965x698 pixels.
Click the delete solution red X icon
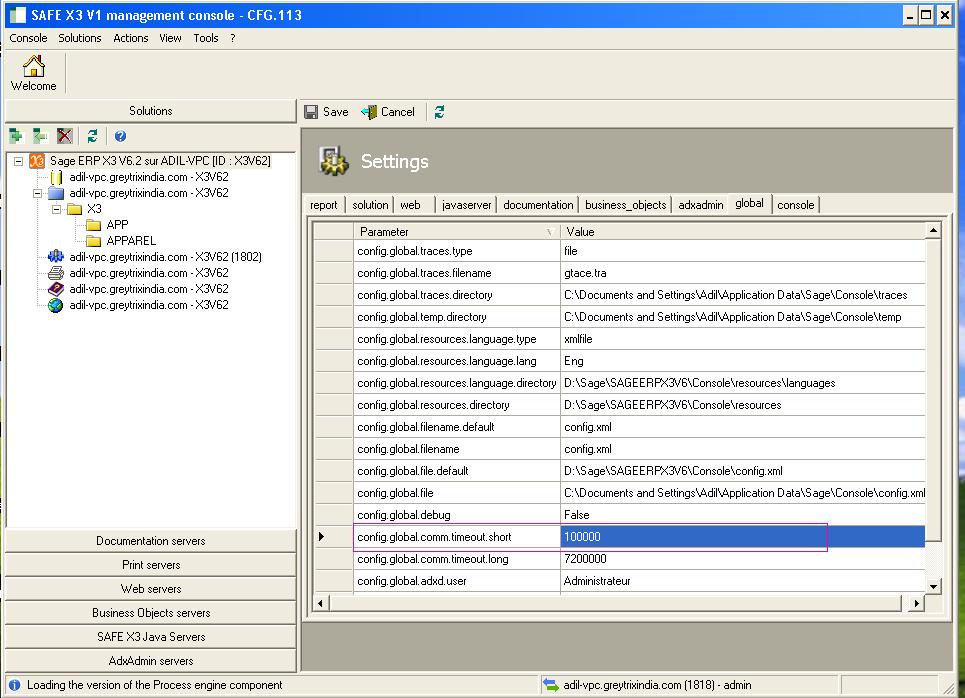(65, 135)
